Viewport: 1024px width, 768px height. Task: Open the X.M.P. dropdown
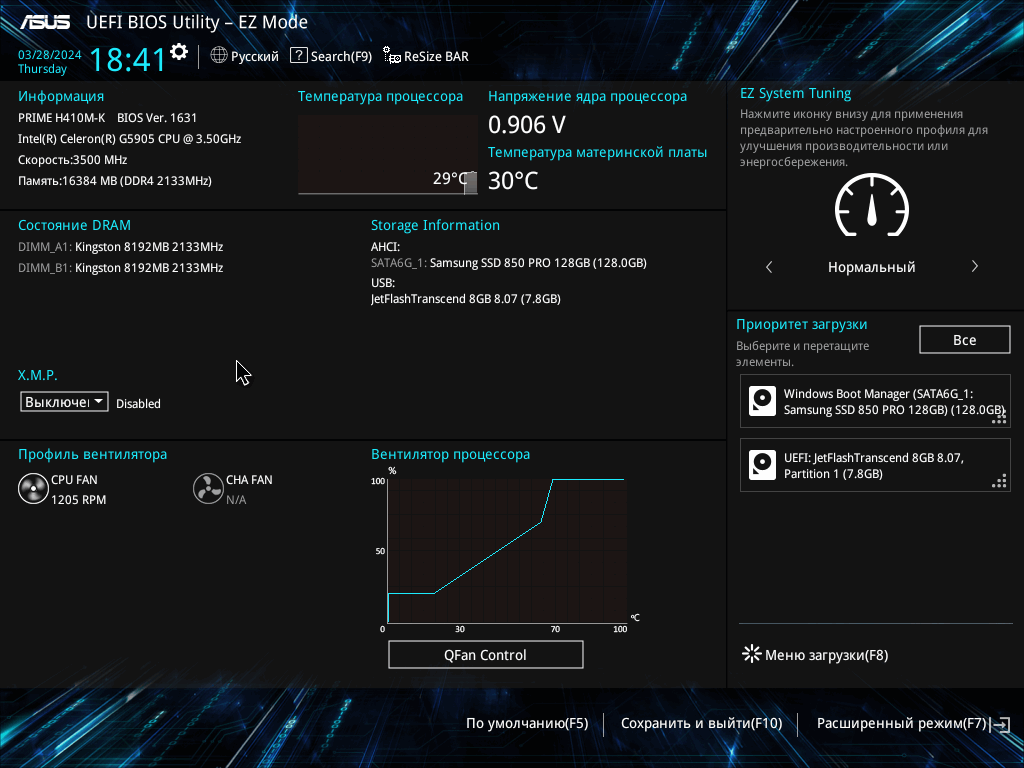pyautogui.click(x=64, y=402)
